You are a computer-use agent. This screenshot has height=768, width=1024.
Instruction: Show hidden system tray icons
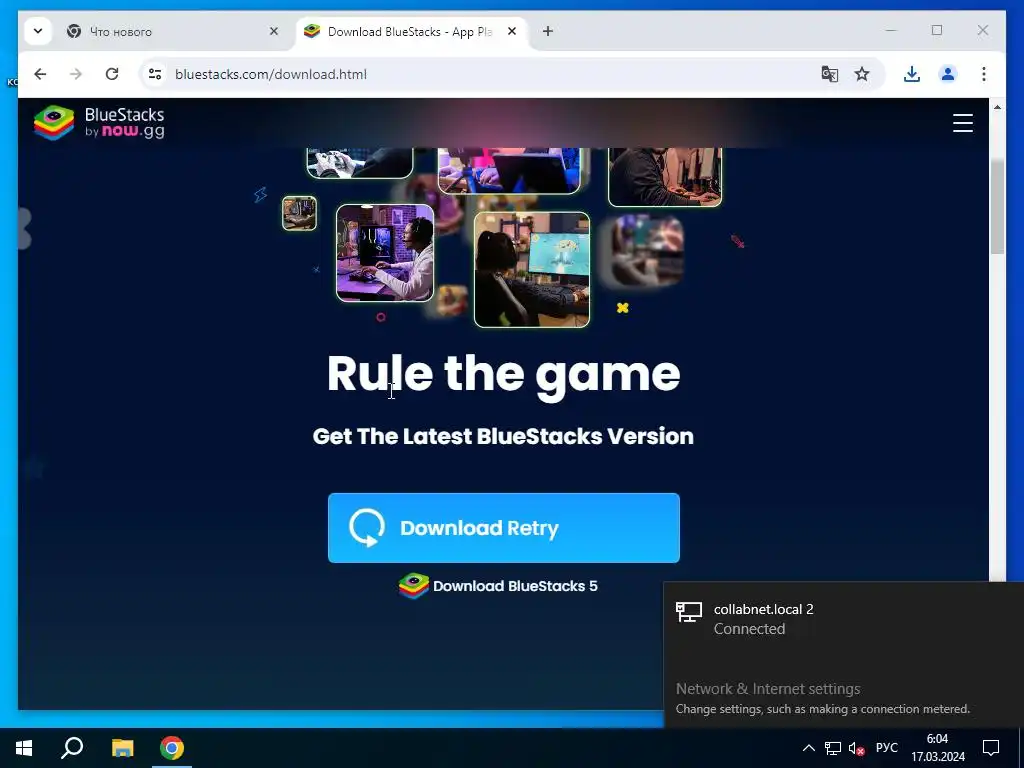coord(808,748)
